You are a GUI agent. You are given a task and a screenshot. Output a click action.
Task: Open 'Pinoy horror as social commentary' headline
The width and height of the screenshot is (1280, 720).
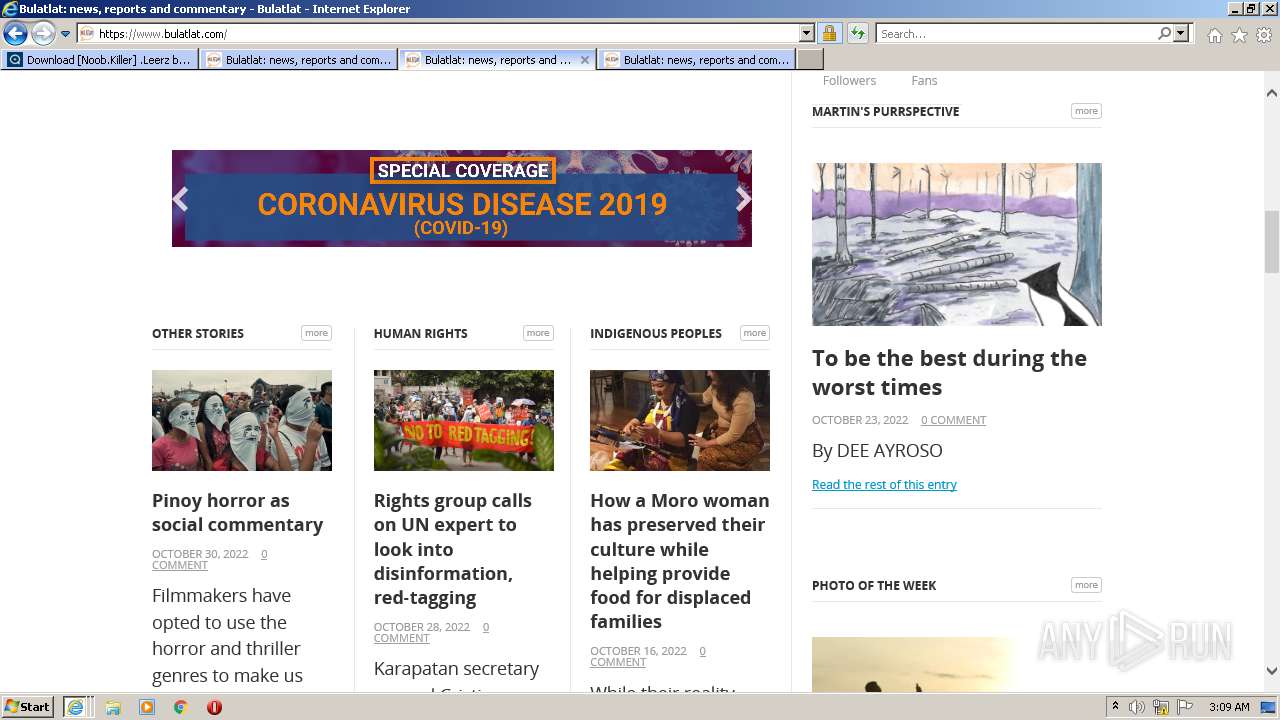click(238, 513)
